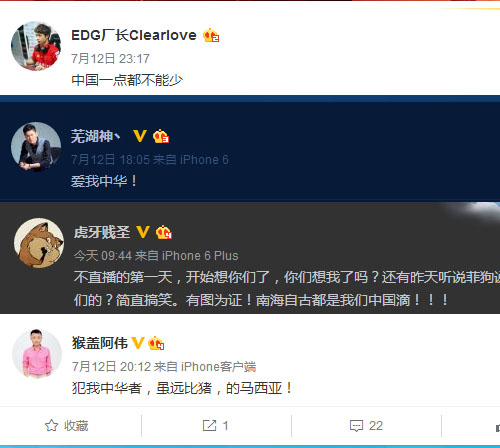Click the yellow V verified icon beside 猴盖阿伟
The width and height of the screenshot is (500, 448).
[138, 343]
